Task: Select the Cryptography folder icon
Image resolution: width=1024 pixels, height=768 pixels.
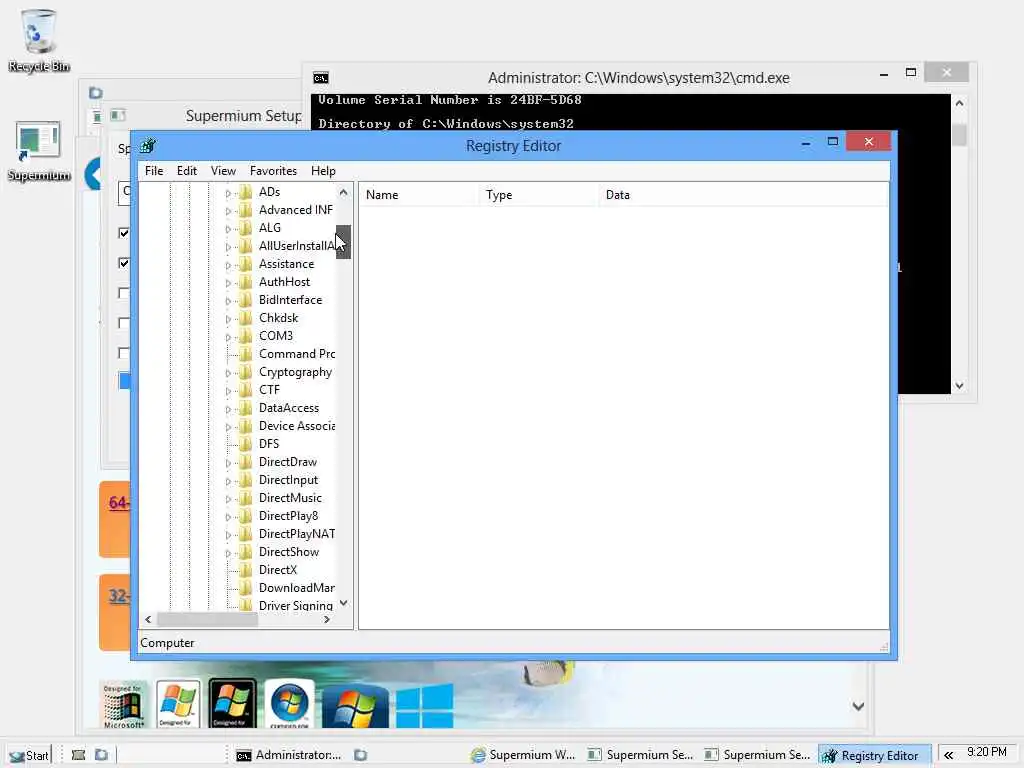Action: pyautogui.click(x=246, y=372)
